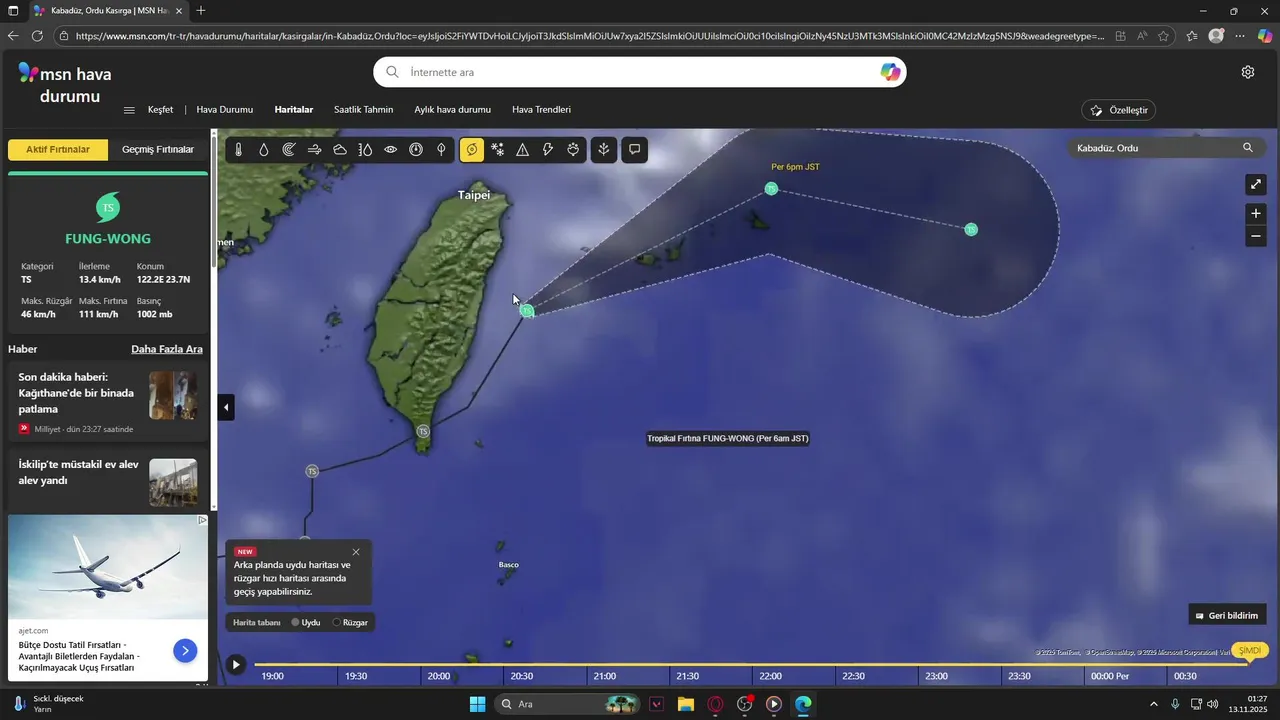Click the airplane ad image thumbnail

108,567
